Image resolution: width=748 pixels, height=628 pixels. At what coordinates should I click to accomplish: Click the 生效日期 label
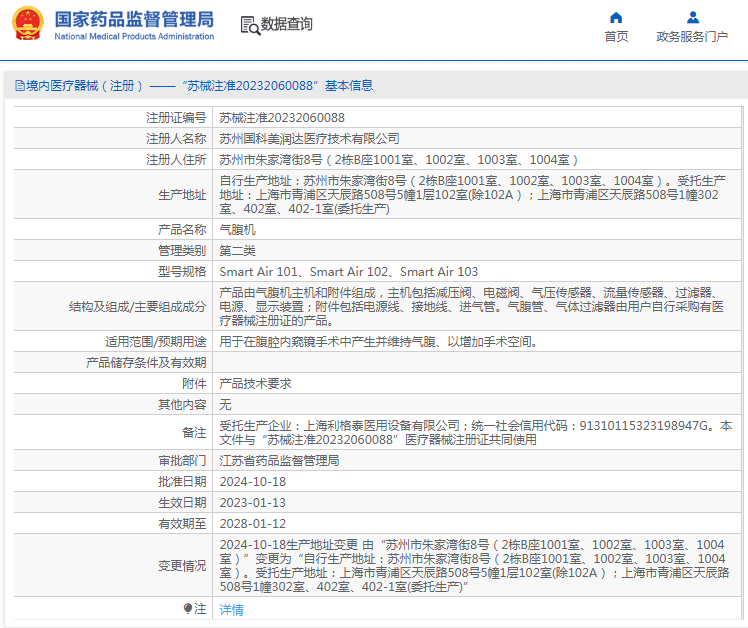tap(182, 502)
